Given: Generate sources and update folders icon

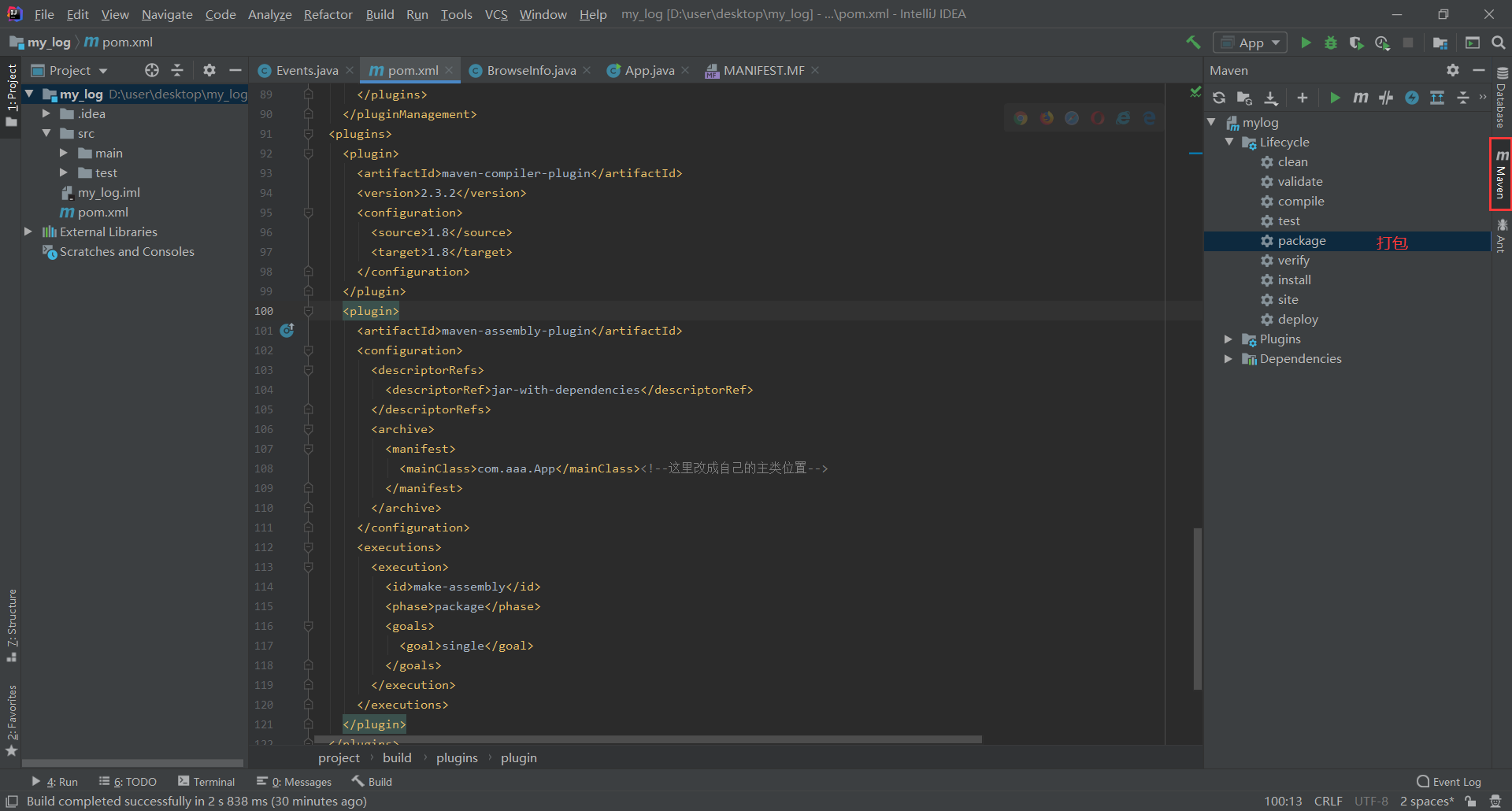Looking at the screenshot, I should [1245, 98].
